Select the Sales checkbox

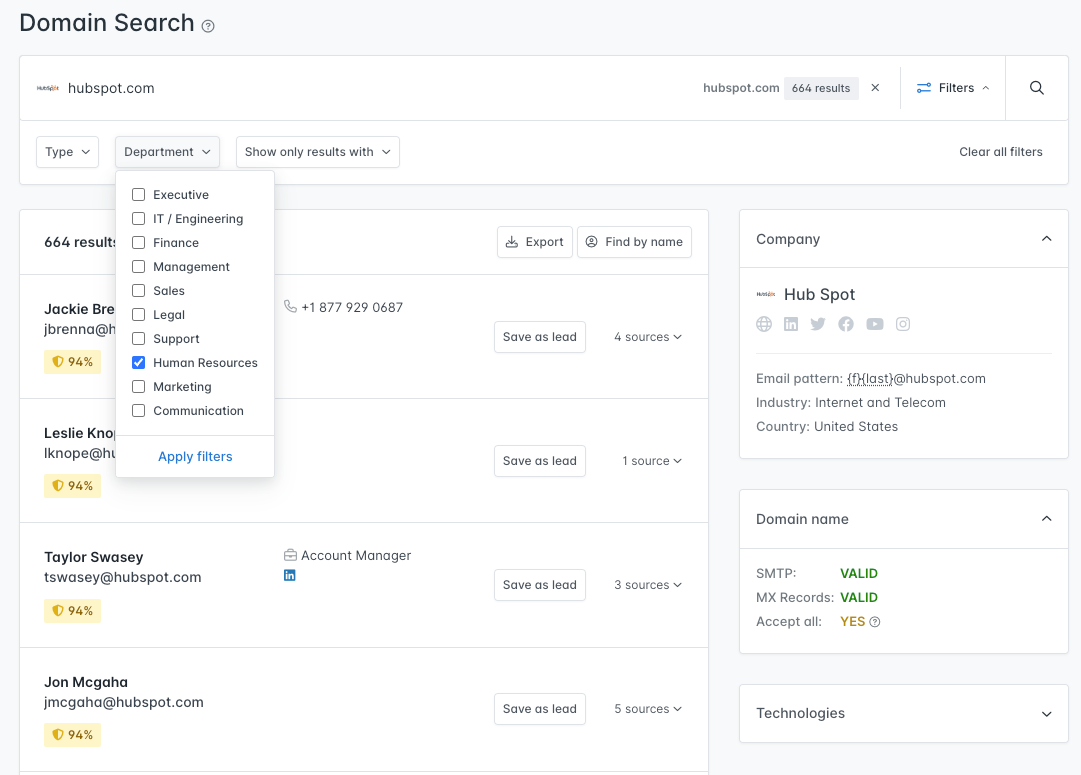(x=139, y=290)
